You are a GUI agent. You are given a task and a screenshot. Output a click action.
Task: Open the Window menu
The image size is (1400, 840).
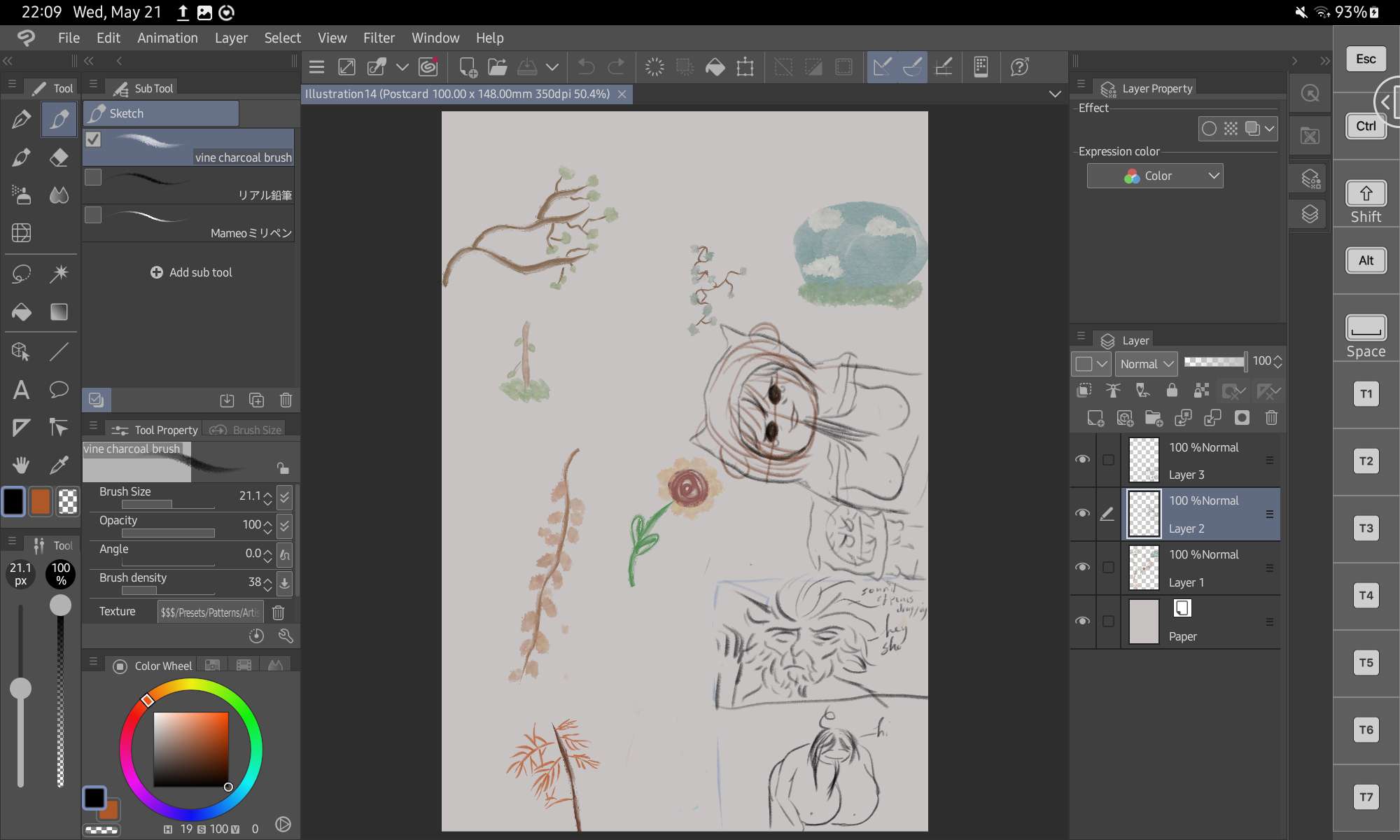tap(435, 38)
